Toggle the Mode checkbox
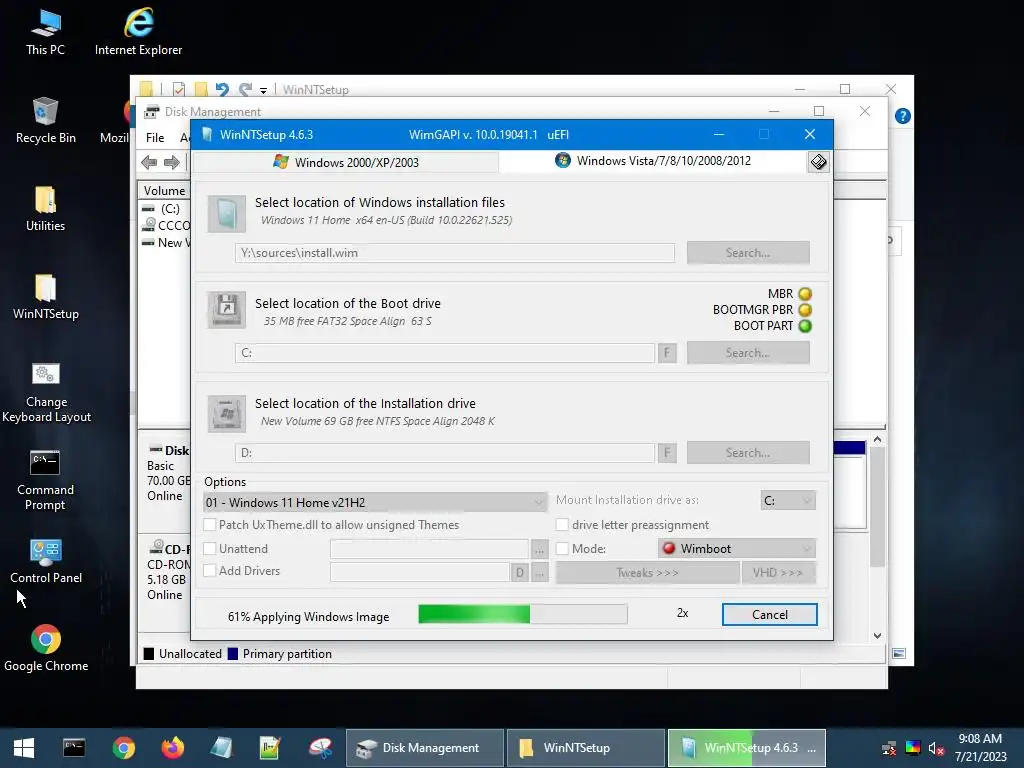Image resolution: width=1024 pixels, height=768 pixels. pyautogui.click(x=562, y=549)
